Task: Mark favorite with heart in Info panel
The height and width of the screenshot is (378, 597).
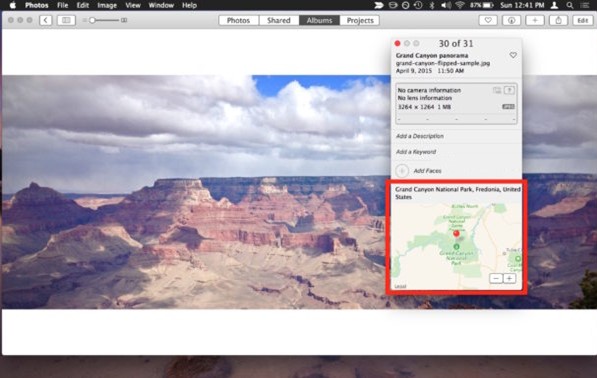Action: [x=513, y=55]
